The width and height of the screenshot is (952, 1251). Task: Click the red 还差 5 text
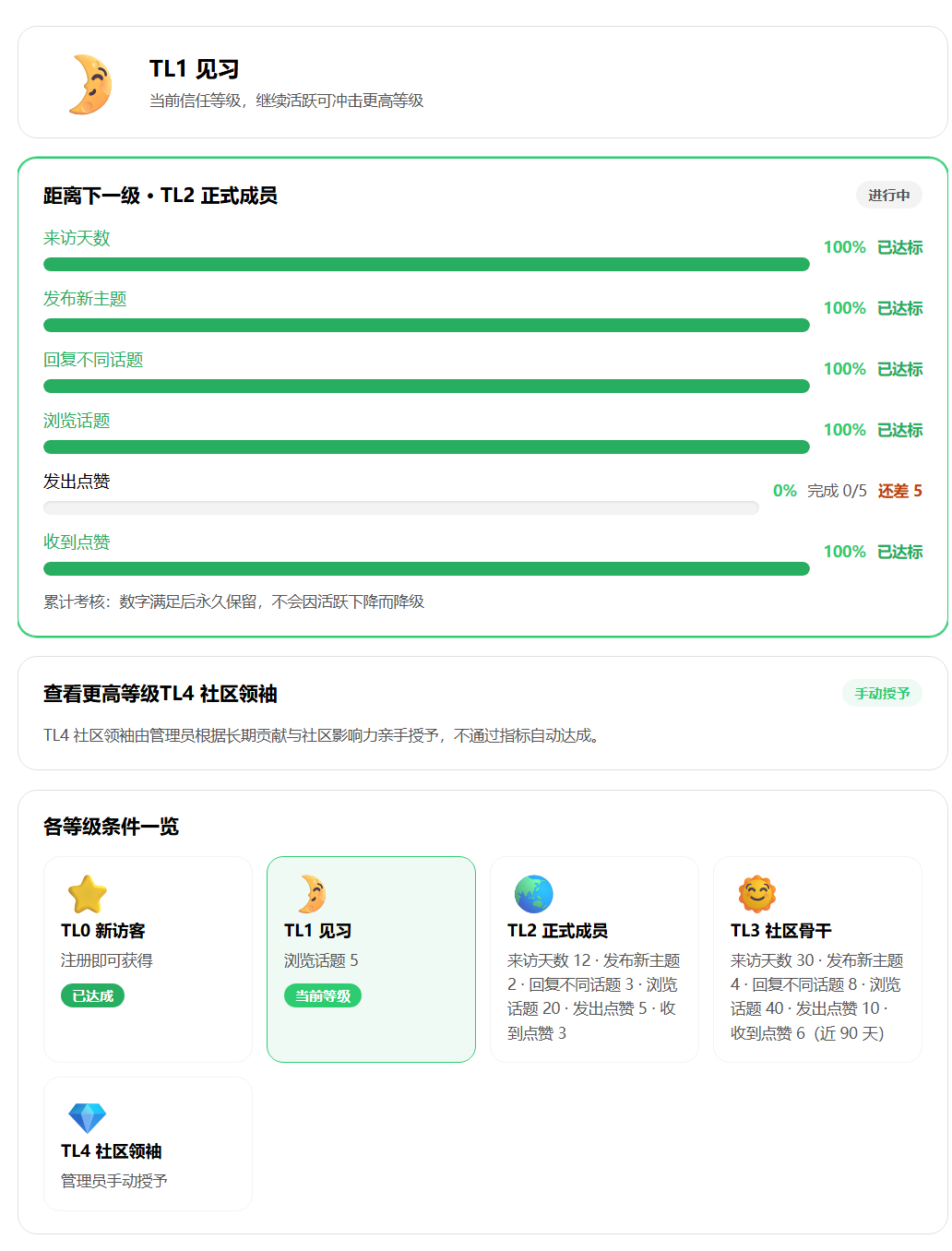tap(900, 491)
